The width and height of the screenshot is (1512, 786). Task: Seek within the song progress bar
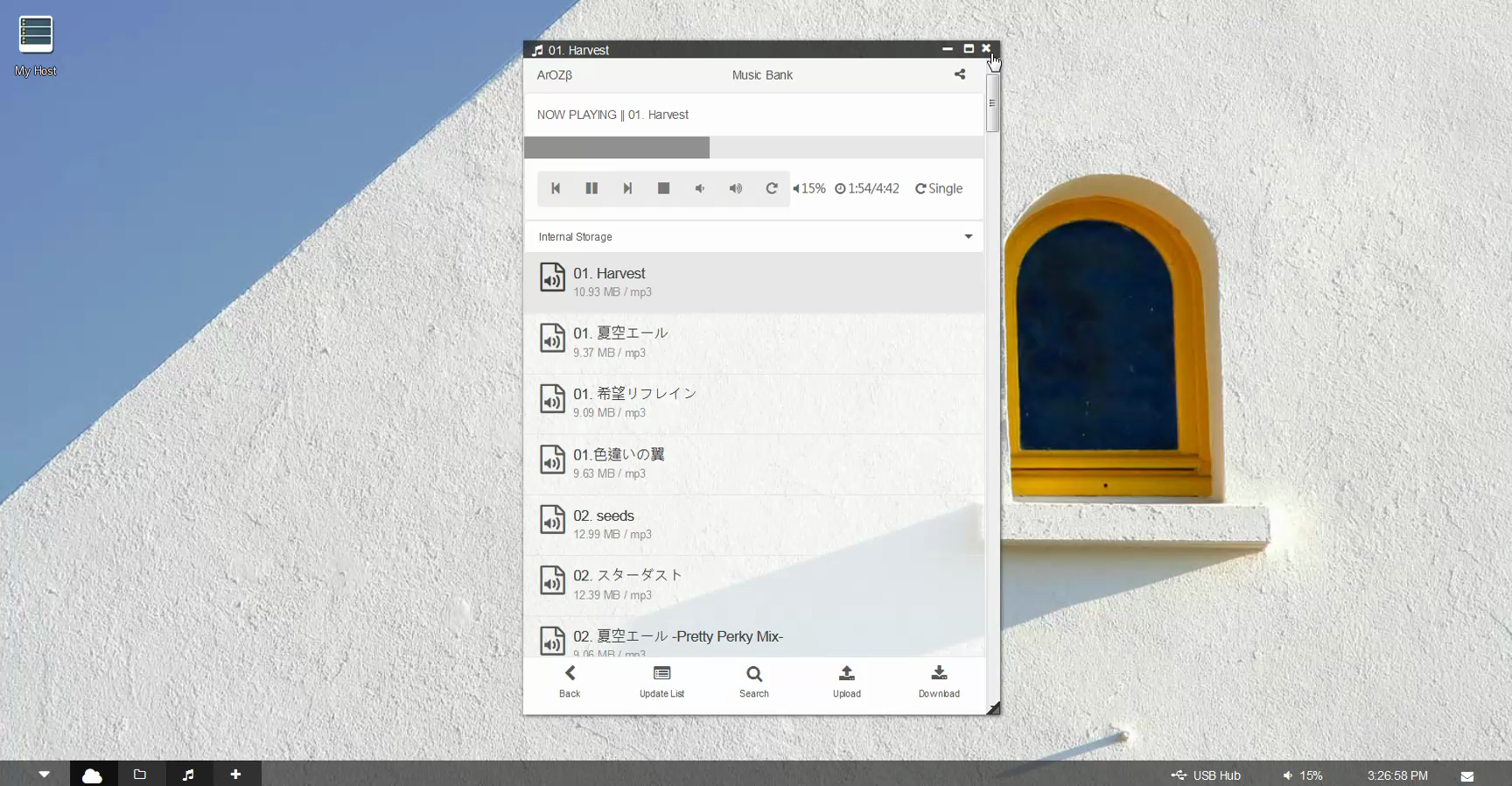753,147
